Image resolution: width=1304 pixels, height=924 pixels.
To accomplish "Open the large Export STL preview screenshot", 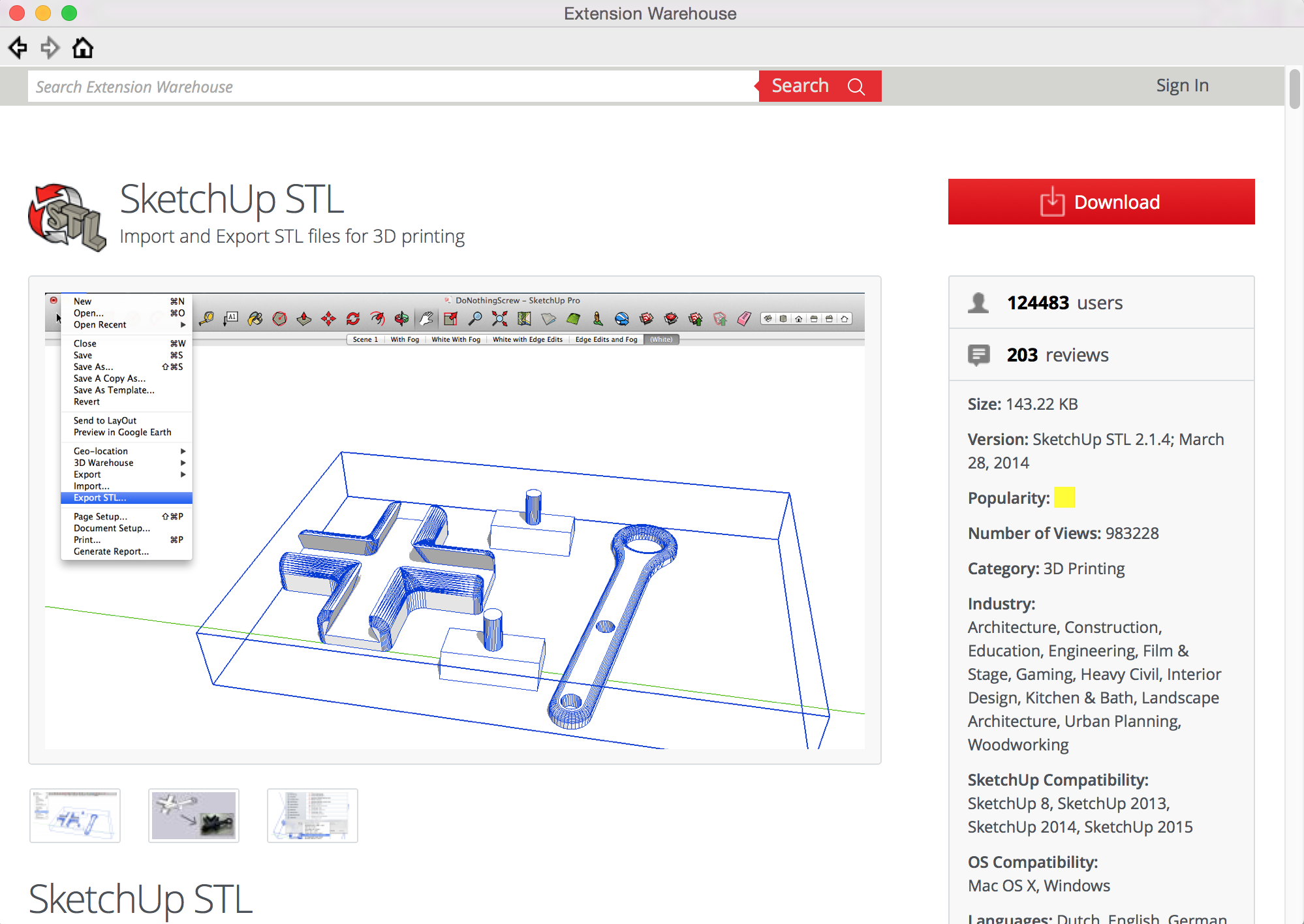I will click(x=455, y=520).
